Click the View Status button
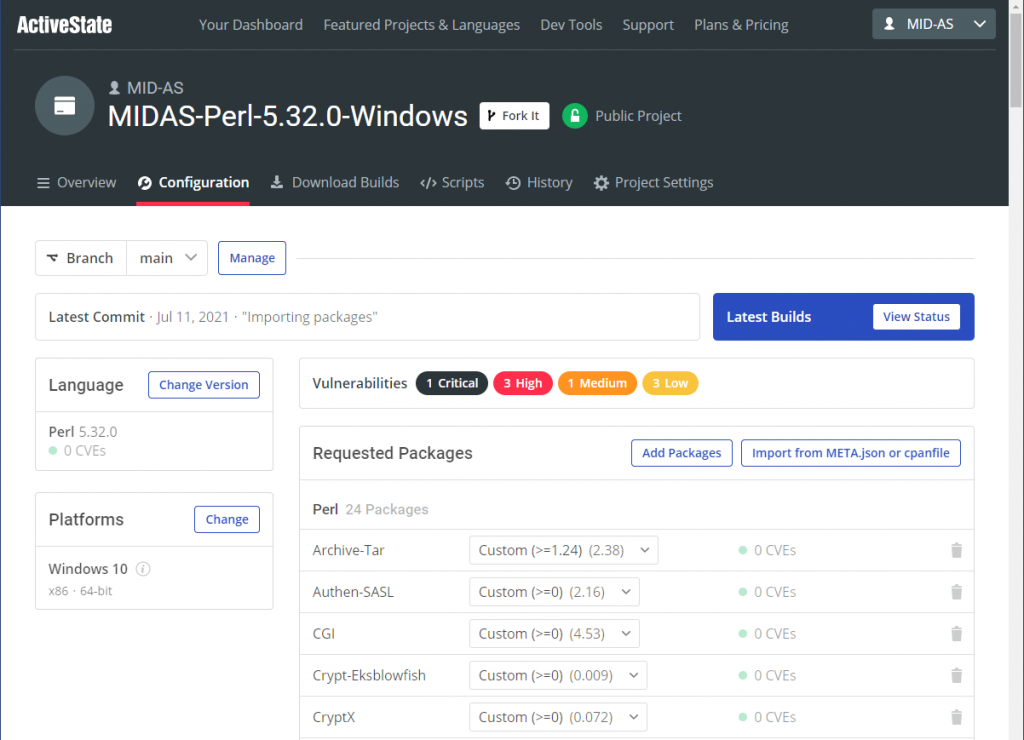Viewport: 1024px width, 740px height. click(x=915, y=317)
